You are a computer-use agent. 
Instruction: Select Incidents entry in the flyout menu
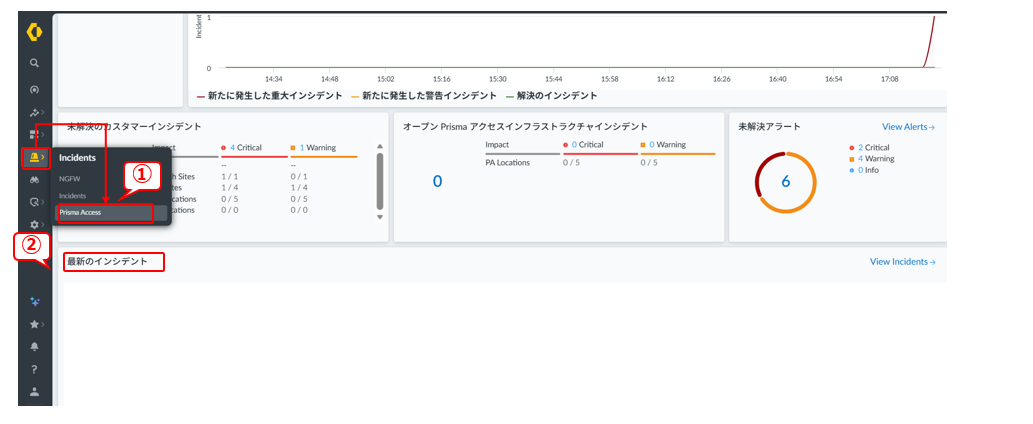click(x=72, y=196)
